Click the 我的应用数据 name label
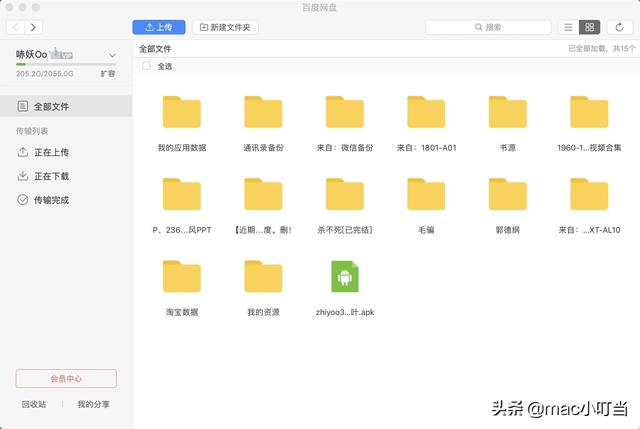This screenshot has width=640, height=429. [x=182, y=148]
